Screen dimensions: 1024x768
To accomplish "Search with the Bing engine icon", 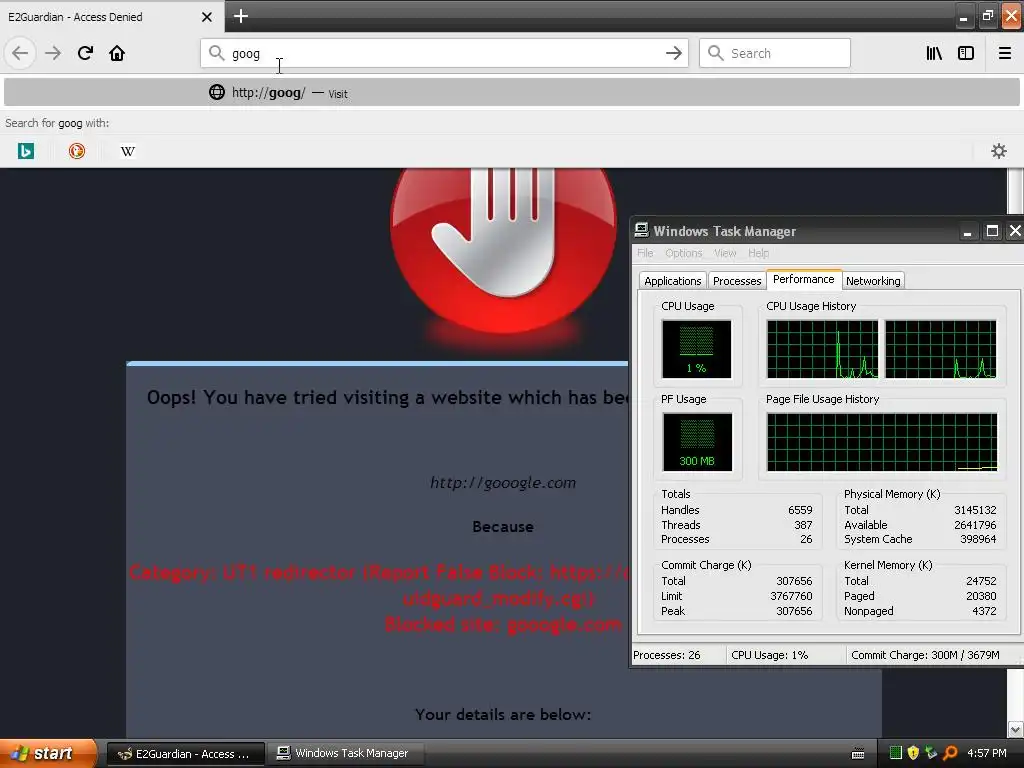I will coord(25,152).
